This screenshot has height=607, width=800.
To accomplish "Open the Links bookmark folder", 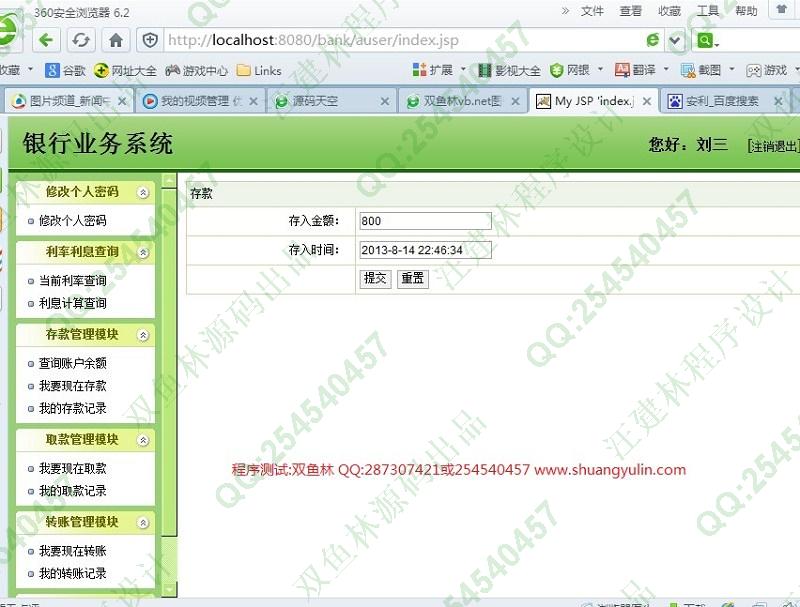I will 259,70.
